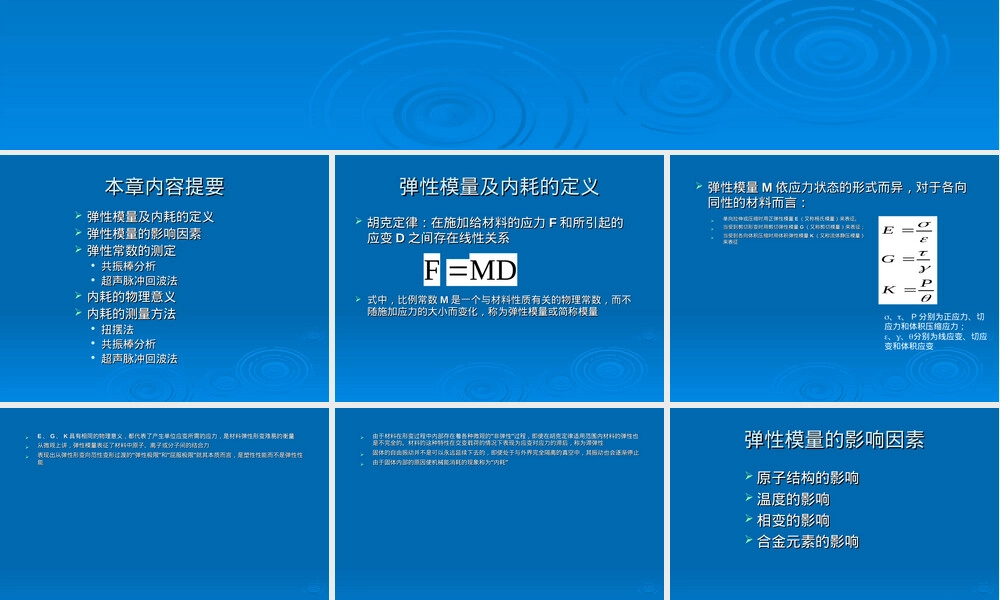
Task: Select the slide starting with 由于材料在形变过程中
Action: (x=499, y=504)
